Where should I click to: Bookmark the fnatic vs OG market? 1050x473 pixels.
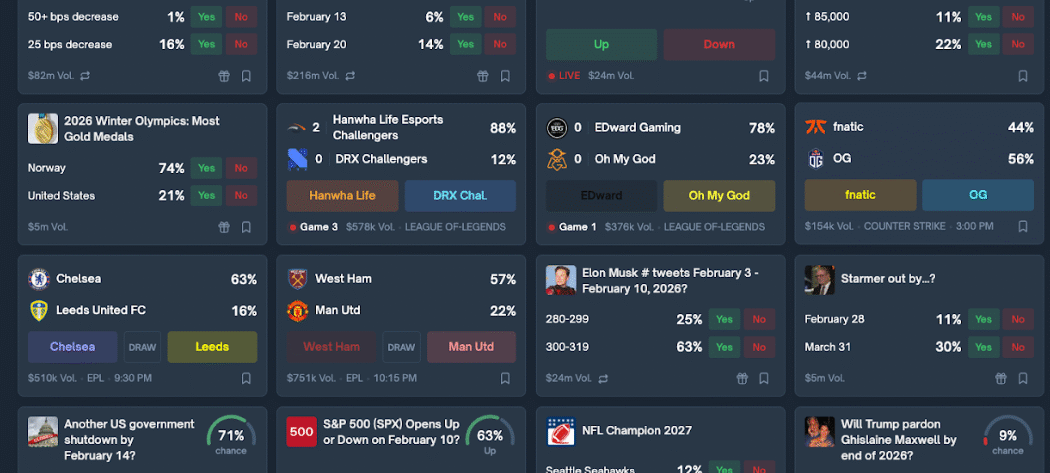click(x=1023, y=227)
